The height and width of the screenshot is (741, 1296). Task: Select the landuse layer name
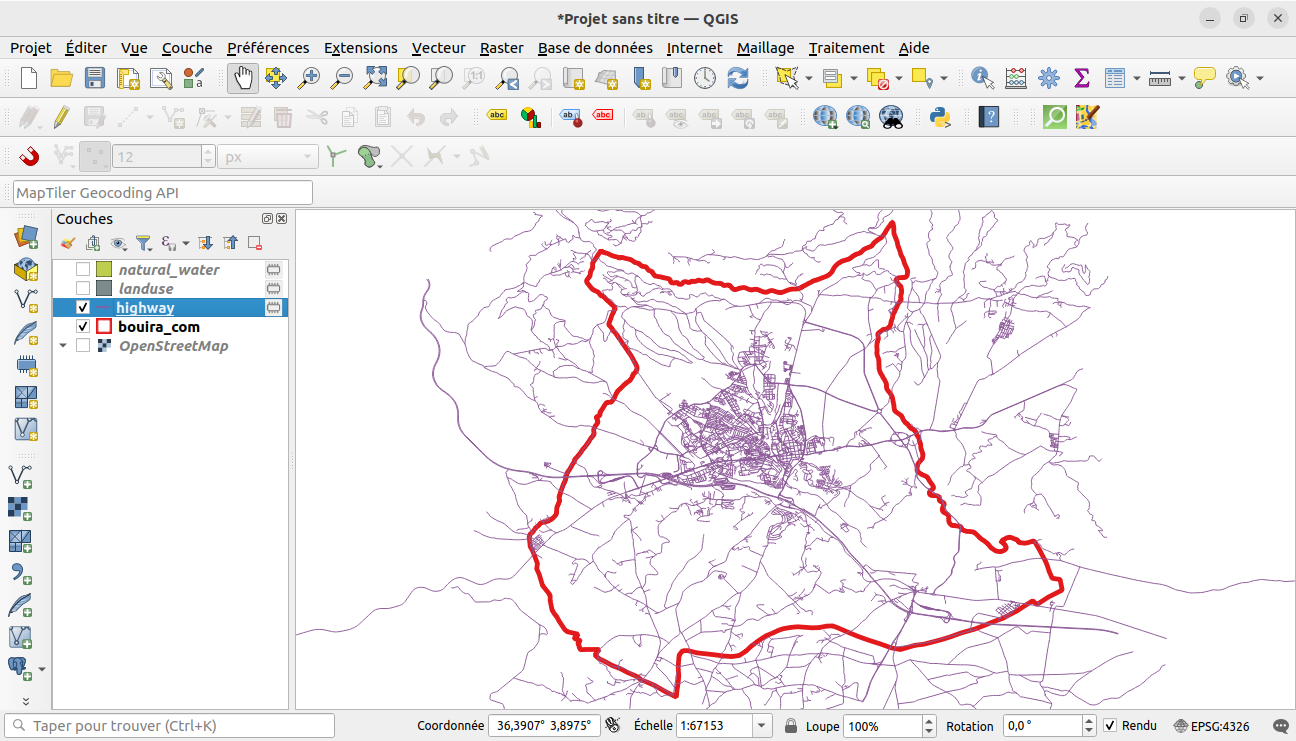pyautogui.click(x=146, y=289)
